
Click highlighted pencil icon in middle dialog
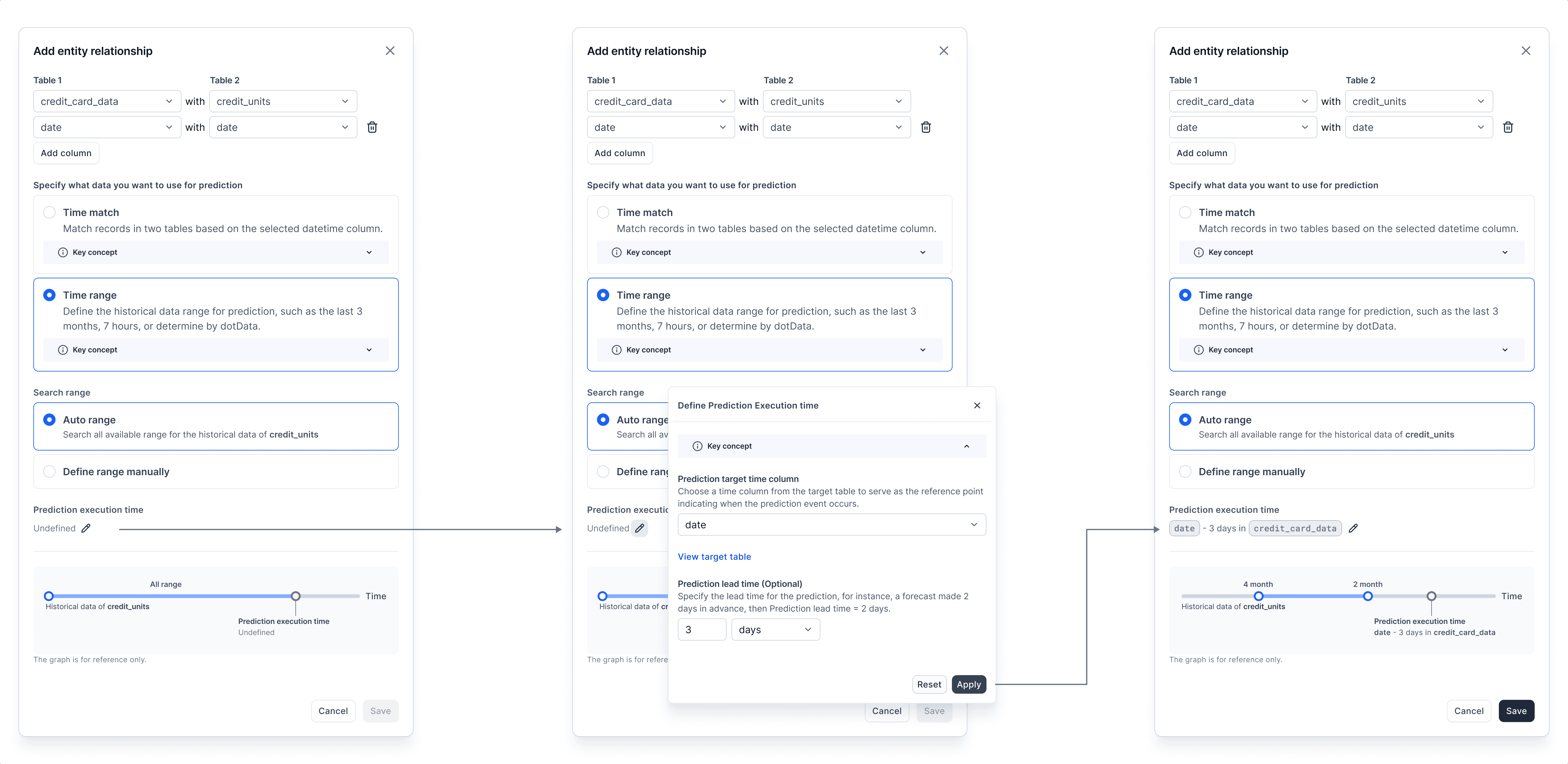pyautogui.click(x=639, y=528)
